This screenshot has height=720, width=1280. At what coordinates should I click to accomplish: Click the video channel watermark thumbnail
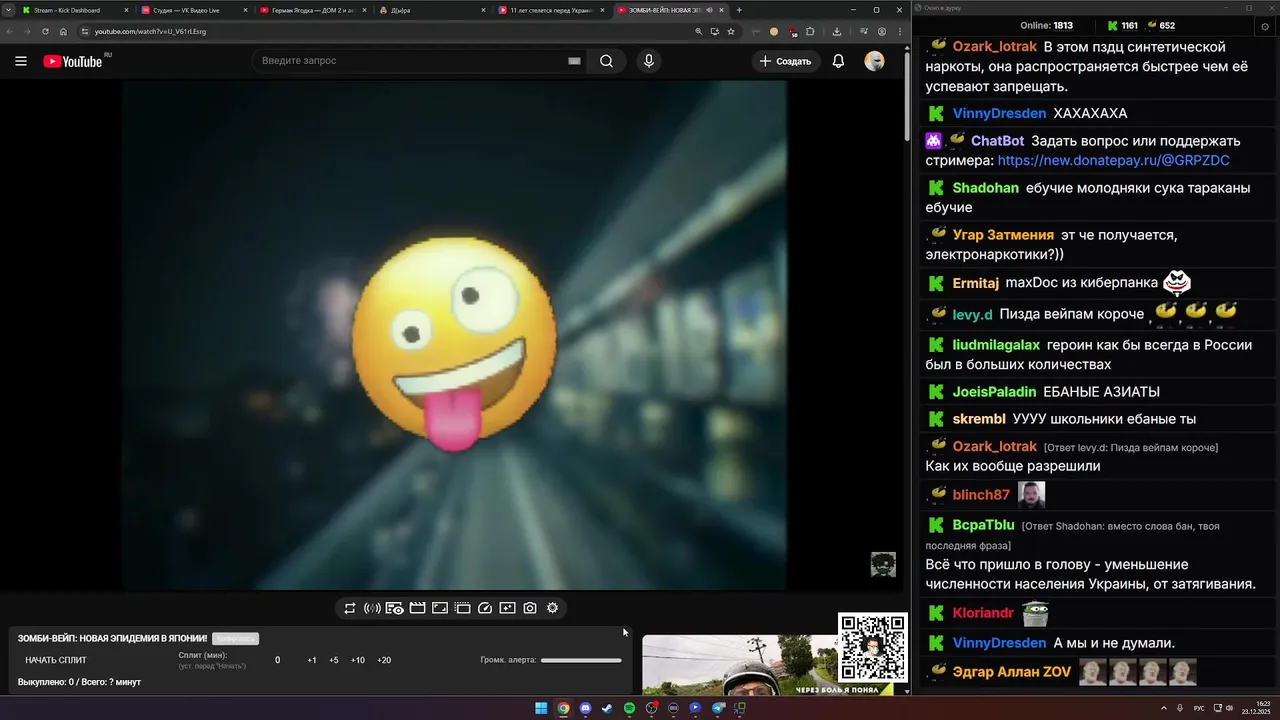tap(883, 565)
